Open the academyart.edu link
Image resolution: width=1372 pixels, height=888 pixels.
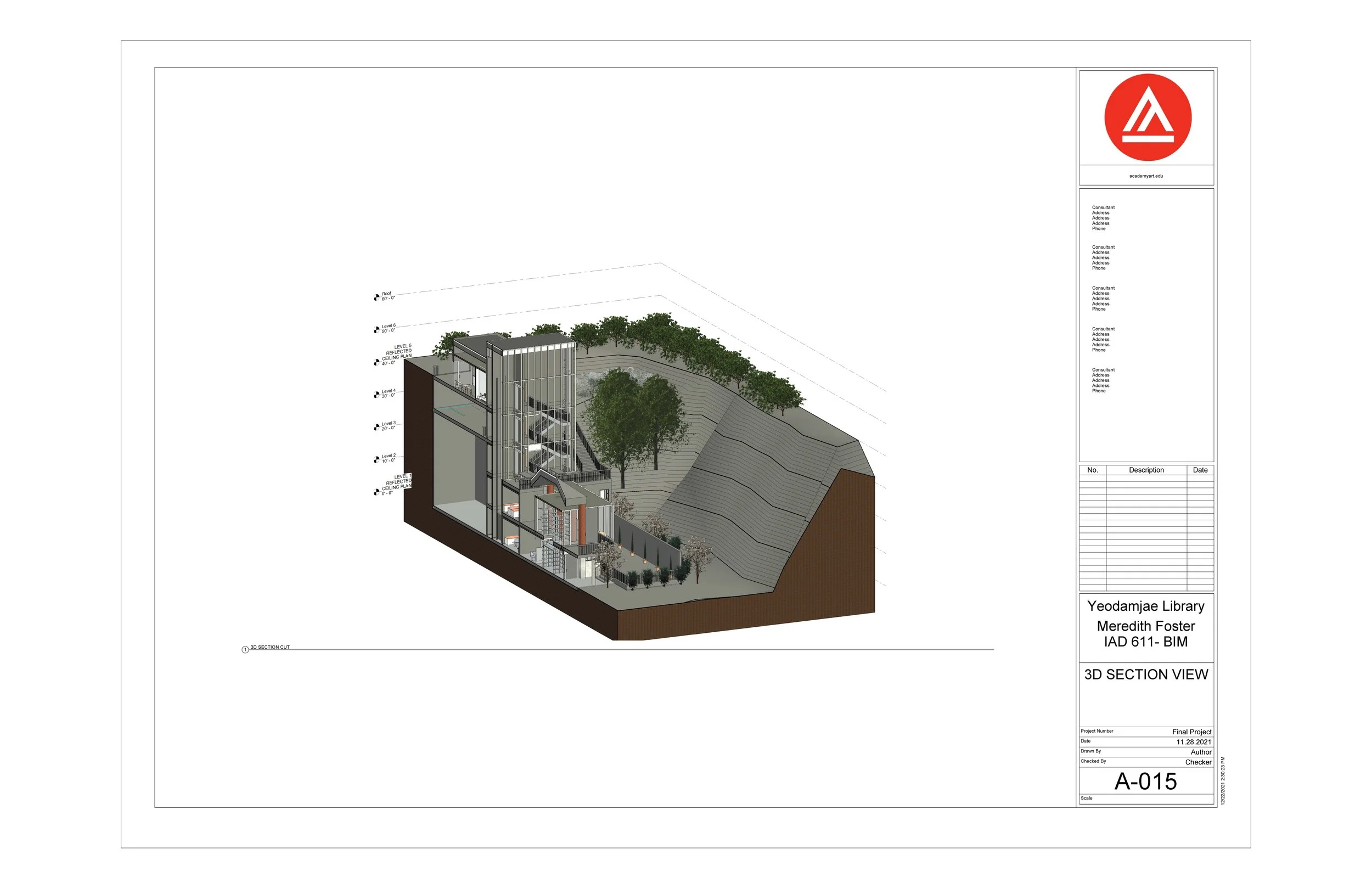(x=1145, y=176)
